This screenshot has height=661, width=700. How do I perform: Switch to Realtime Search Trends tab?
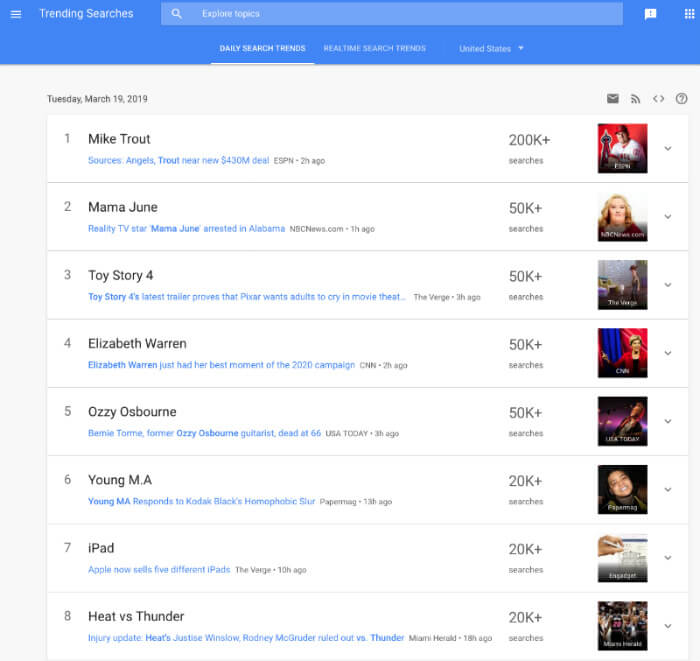point(375,49)
